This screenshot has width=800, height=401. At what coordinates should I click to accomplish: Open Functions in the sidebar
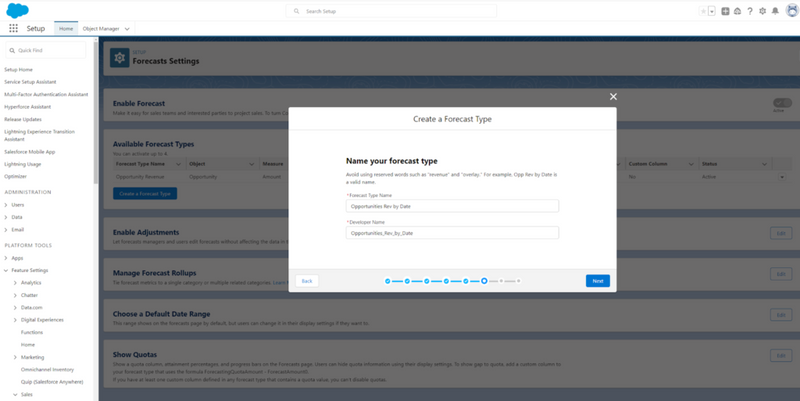click(x=32, y=332)
